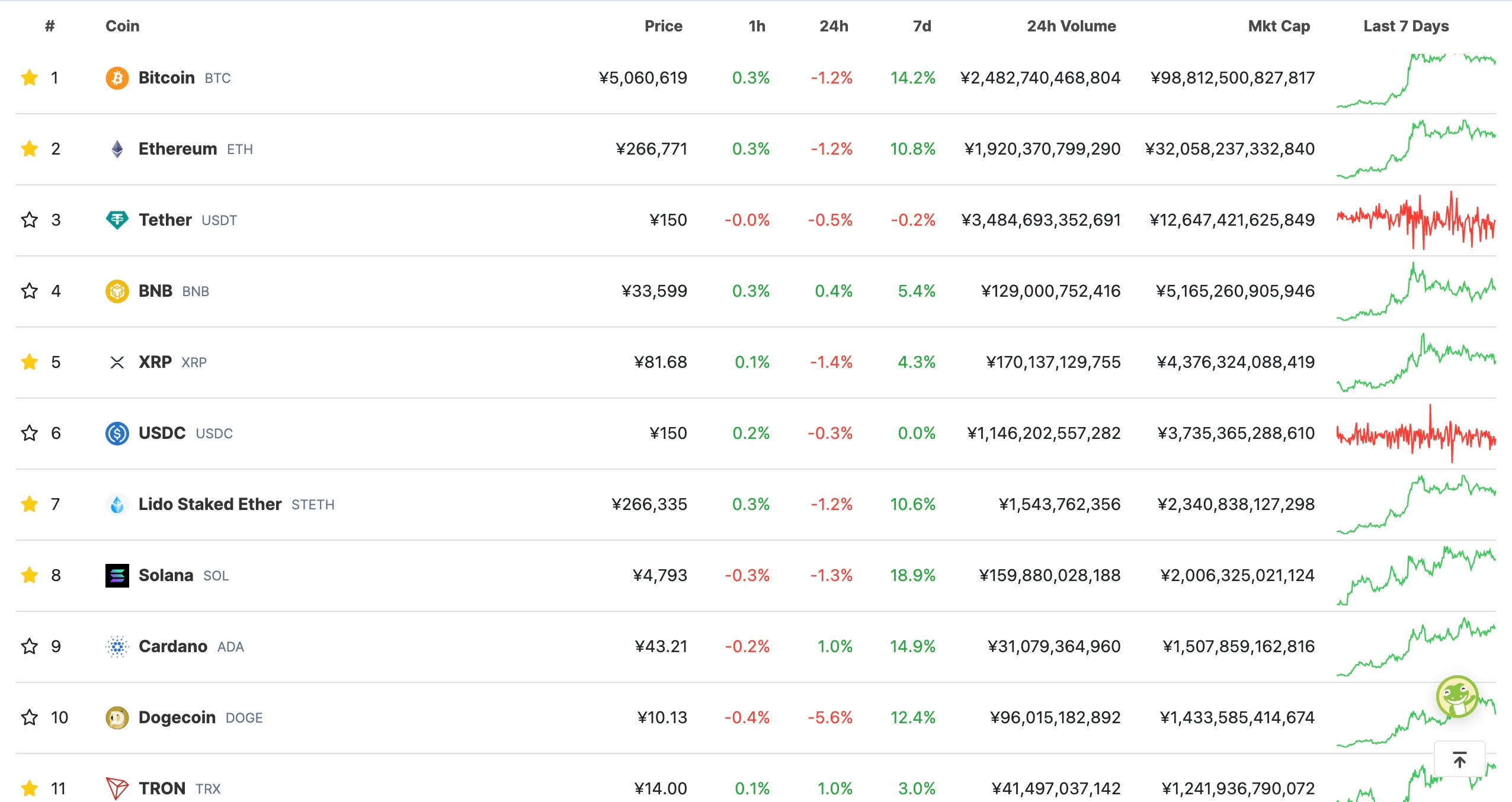Click the BNB coin logo icon
This screenshot has height=802, width=1512.
coord(117,291)
